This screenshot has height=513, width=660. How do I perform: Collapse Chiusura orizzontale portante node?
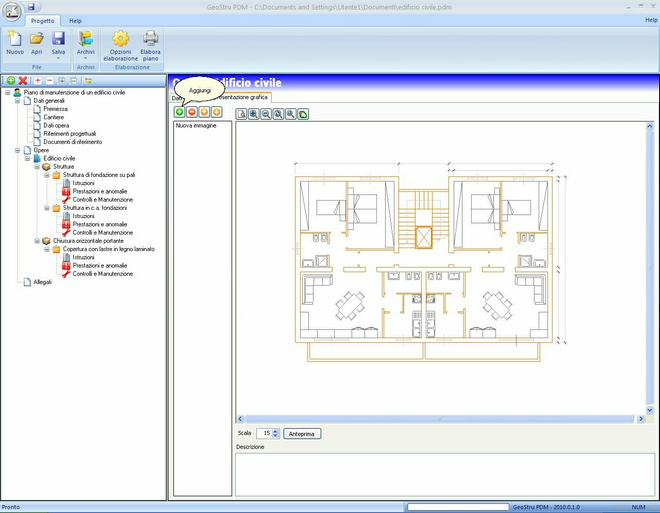pos(37,241)
